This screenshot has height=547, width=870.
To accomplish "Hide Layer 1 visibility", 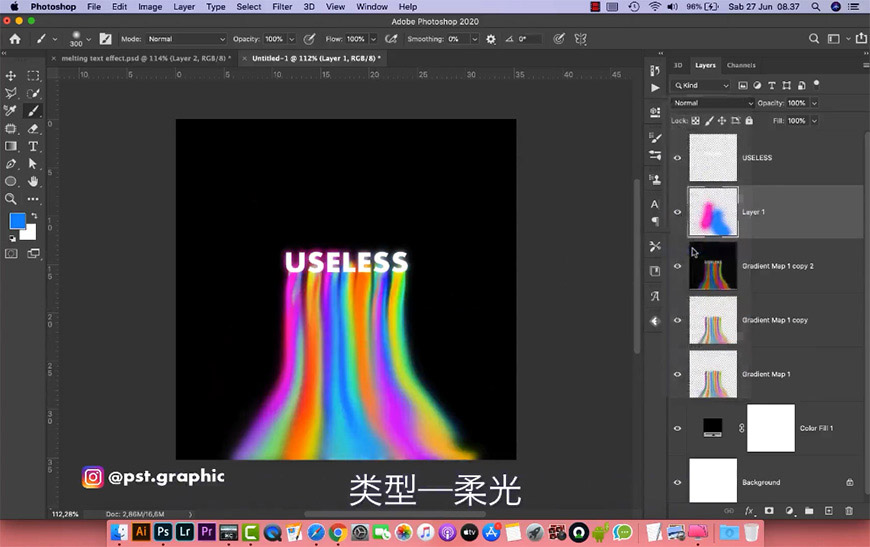I will pos(677,212).
